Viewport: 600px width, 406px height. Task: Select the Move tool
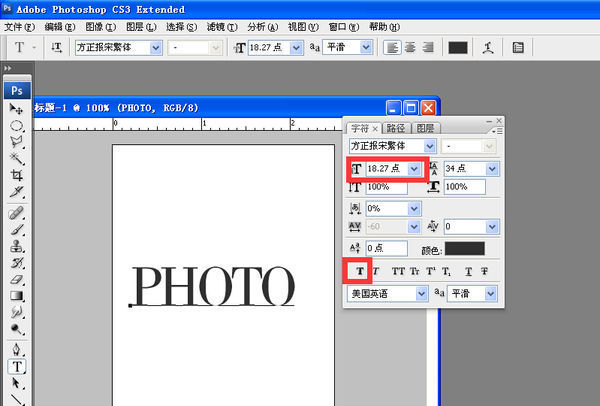(16, 109)
